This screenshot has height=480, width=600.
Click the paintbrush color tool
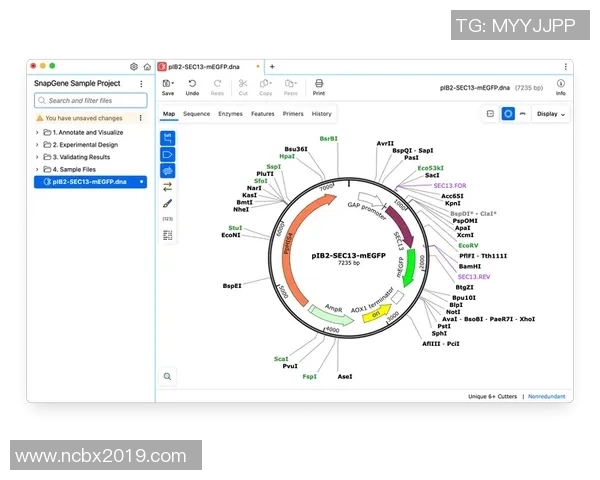coord(168,203)
